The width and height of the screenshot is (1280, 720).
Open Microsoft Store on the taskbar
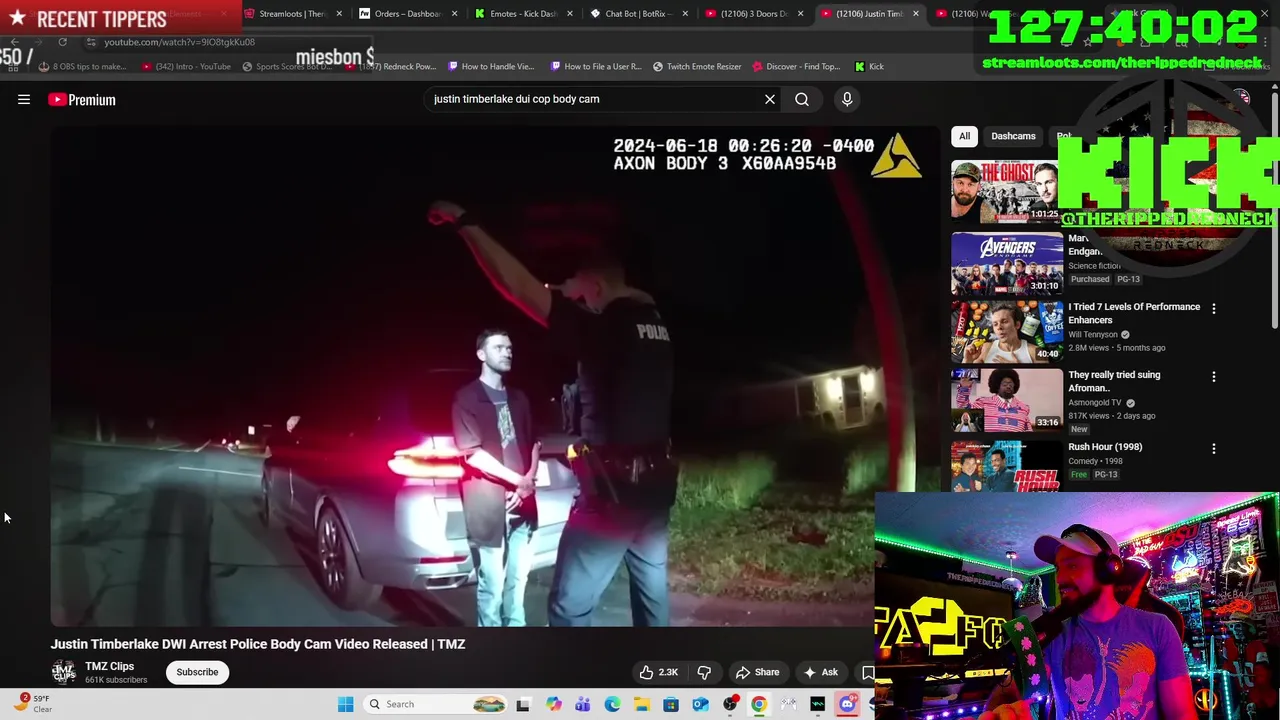(x=671, y=704)
